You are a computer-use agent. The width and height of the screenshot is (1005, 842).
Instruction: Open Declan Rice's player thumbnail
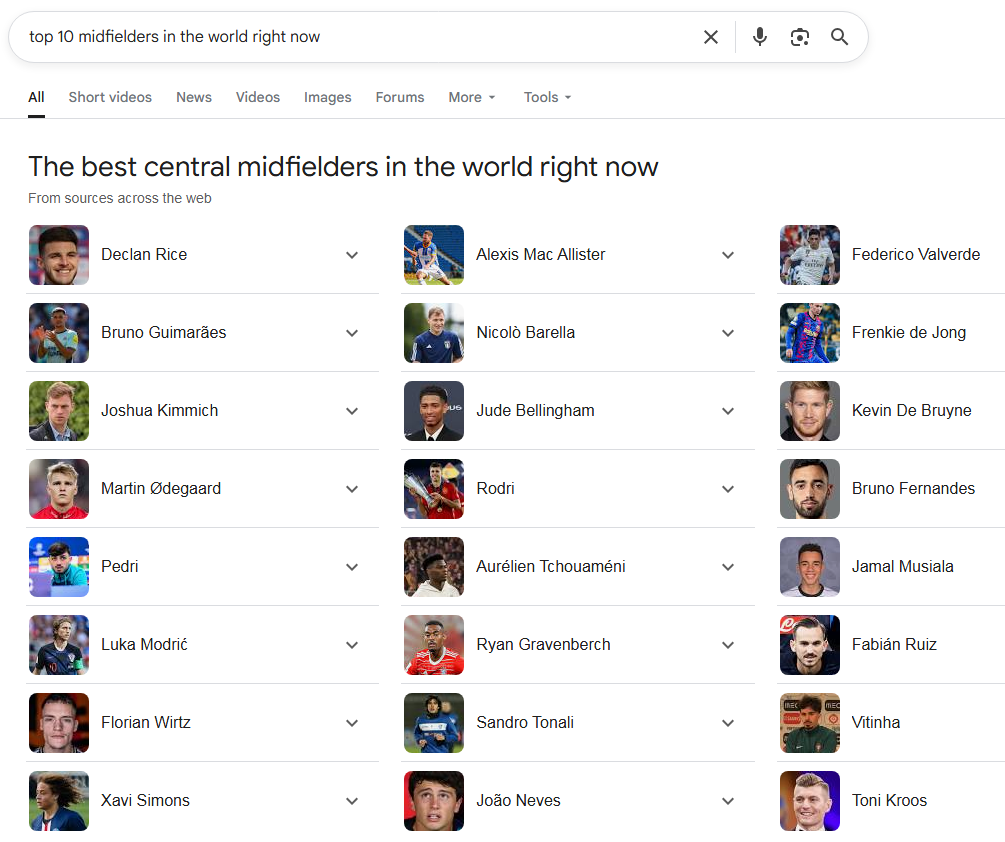tap(59, 255)
